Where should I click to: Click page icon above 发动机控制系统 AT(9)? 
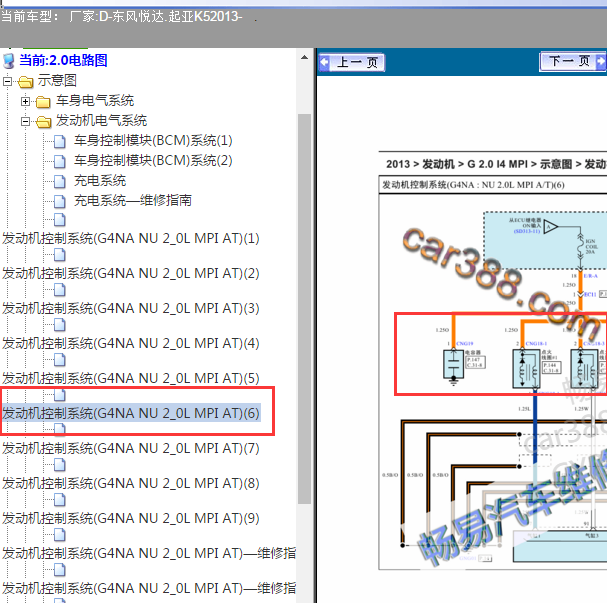tap(60, 500)
